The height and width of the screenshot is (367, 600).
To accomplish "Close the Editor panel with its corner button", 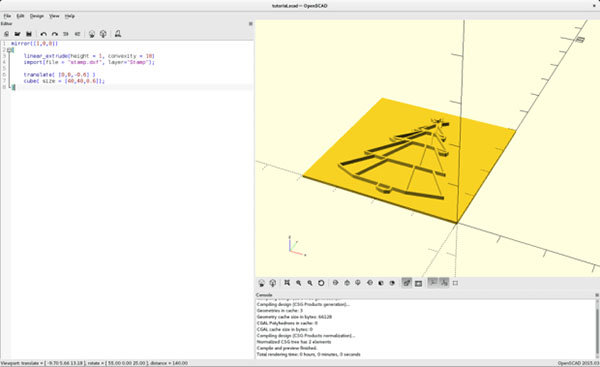I will 251,24.
